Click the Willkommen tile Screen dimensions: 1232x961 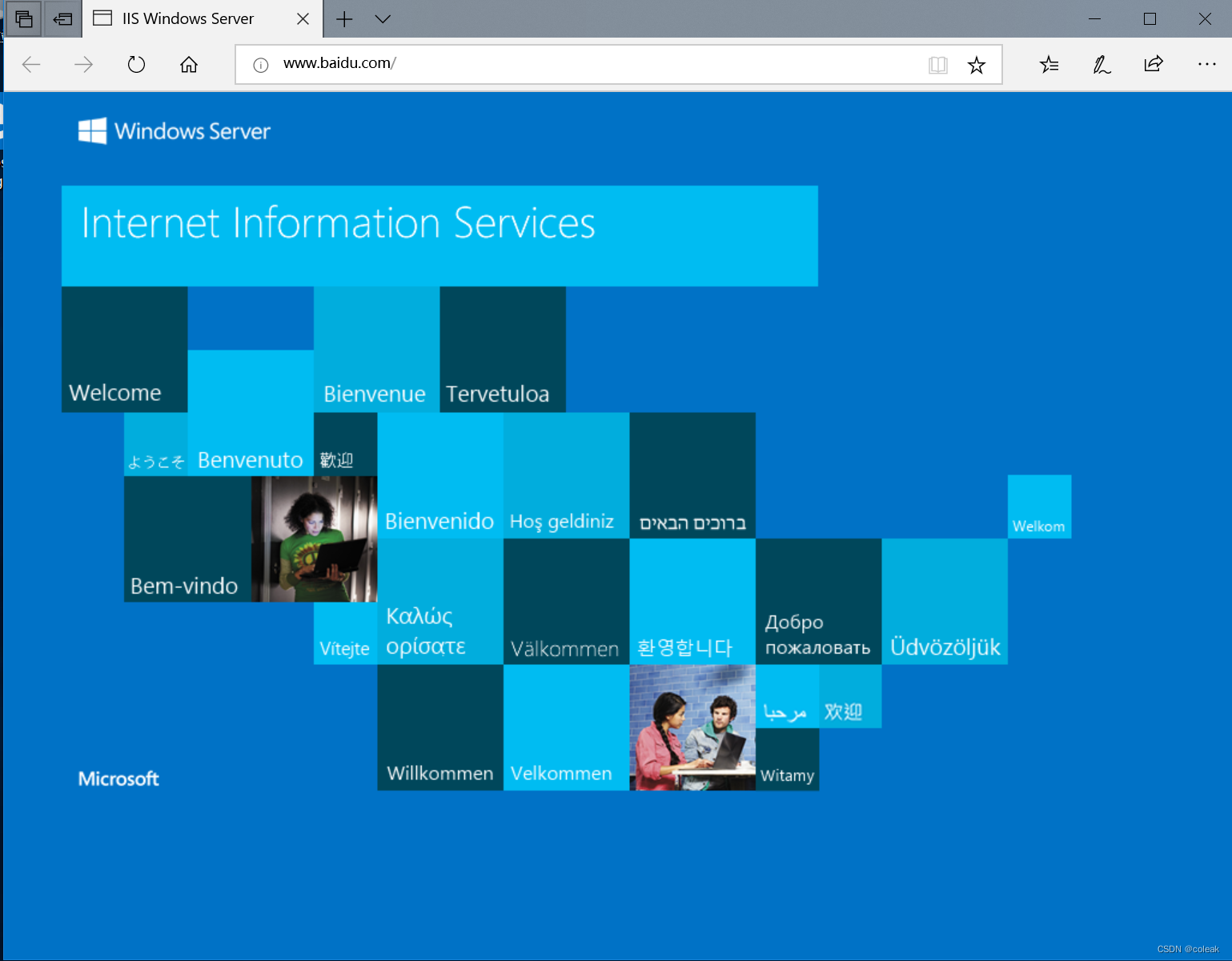click(440, 727)
